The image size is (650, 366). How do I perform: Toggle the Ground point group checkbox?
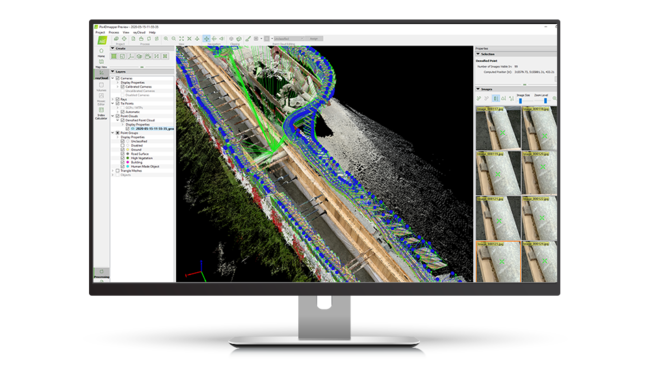click(x=123, y=150)
